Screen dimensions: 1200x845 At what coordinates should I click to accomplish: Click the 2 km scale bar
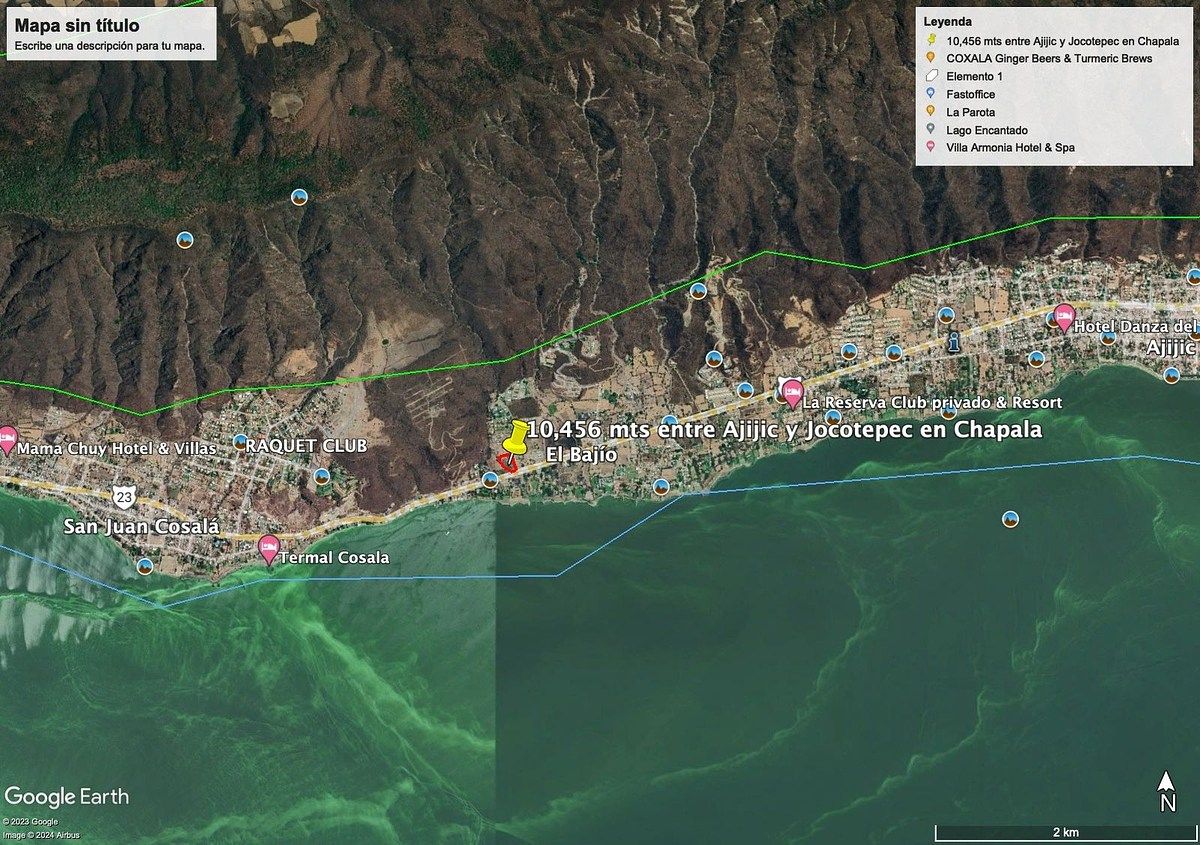click(1064, 832)
